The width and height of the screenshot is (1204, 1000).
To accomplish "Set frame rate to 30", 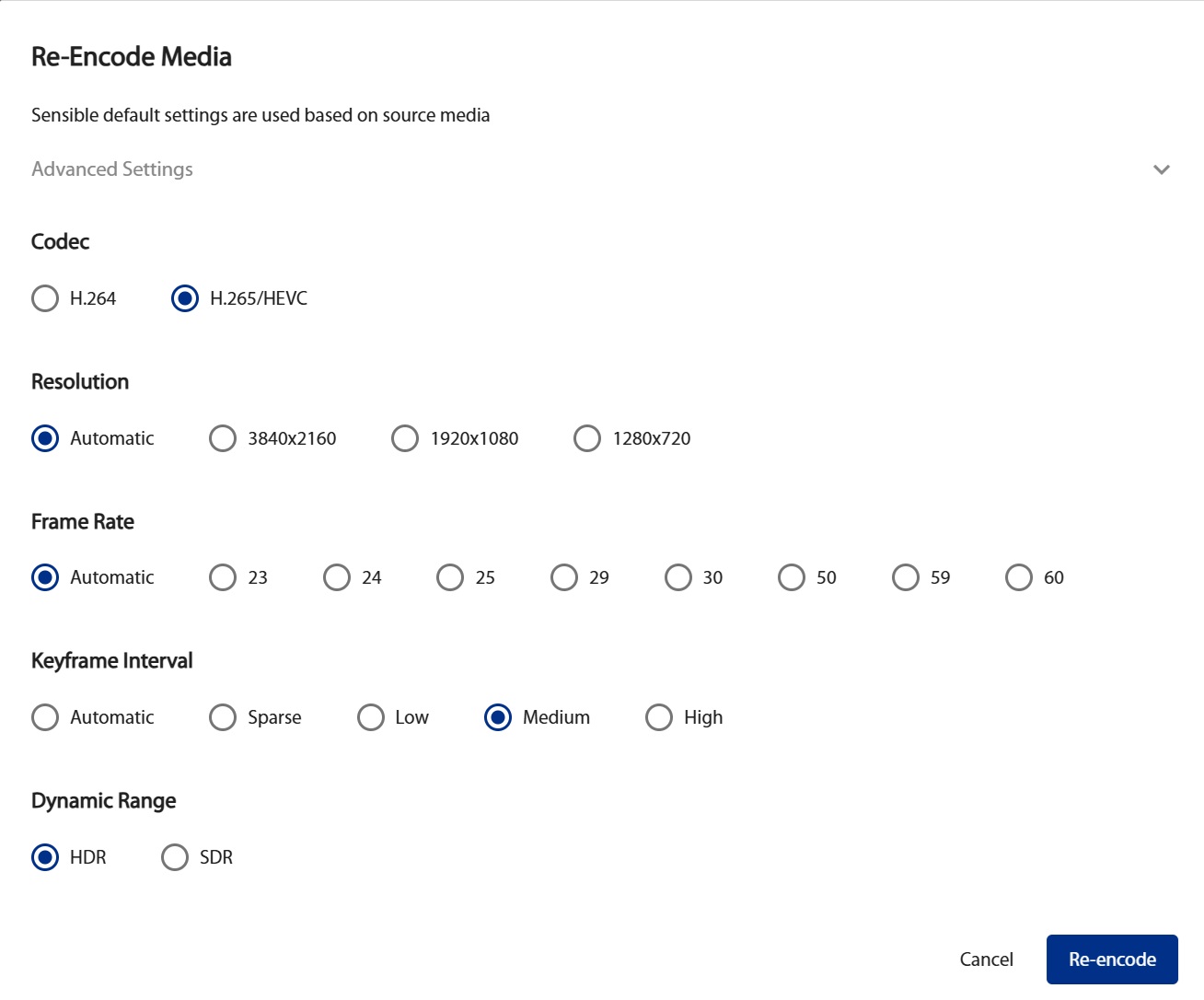I will pos(678,577).
